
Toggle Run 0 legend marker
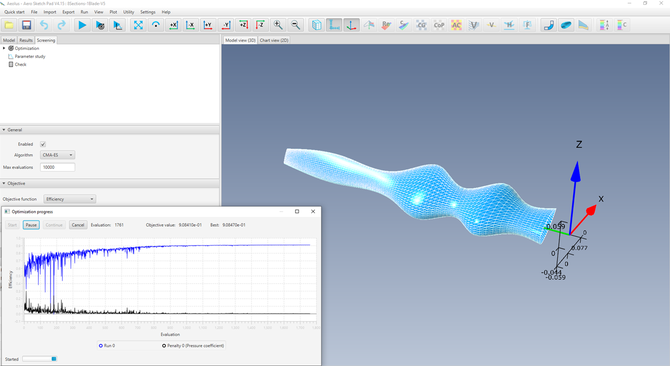tap(101, 346)
